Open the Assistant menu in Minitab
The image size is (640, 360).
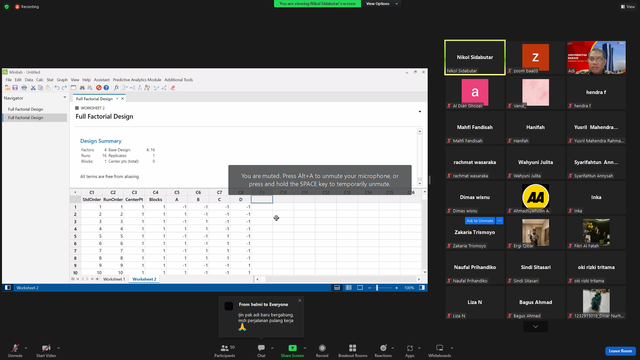click(102, 80)
